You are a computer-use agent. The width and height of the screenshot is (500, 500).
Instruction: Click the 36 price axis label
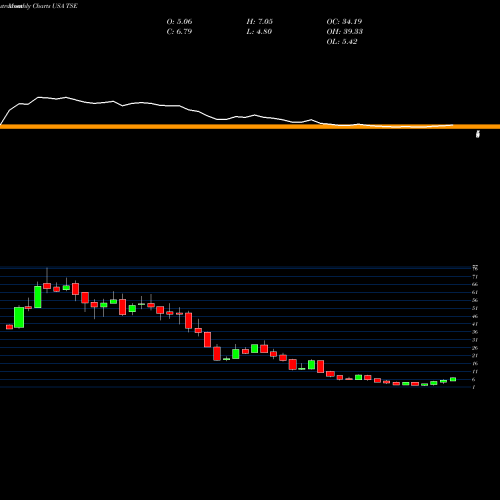coord(475,332)
